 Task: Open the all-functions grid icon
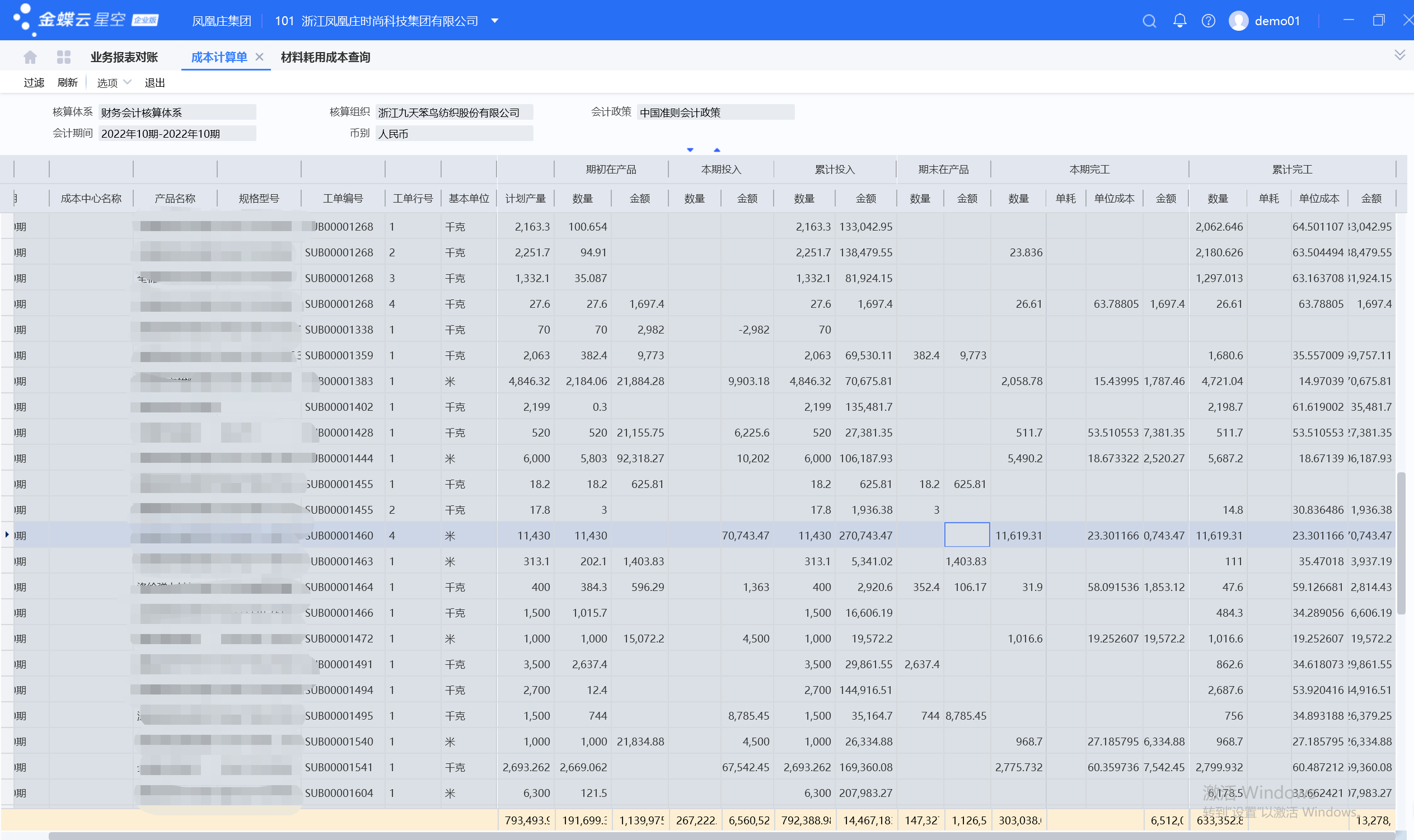coord(63,57)
